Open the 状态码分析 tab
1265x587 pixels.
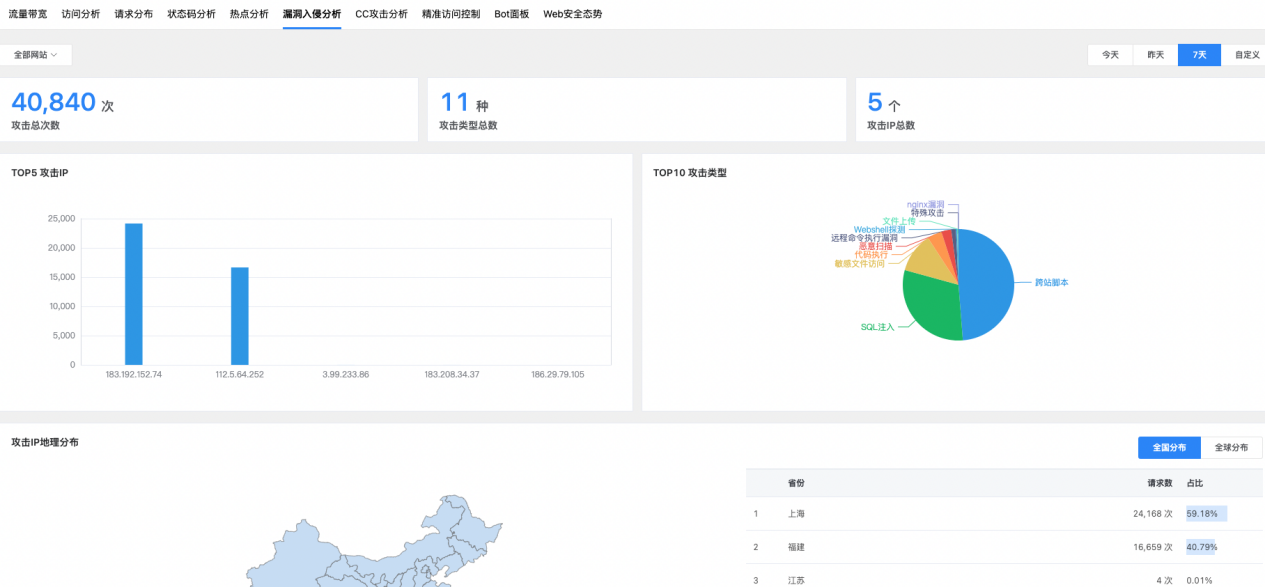[194, 14]
